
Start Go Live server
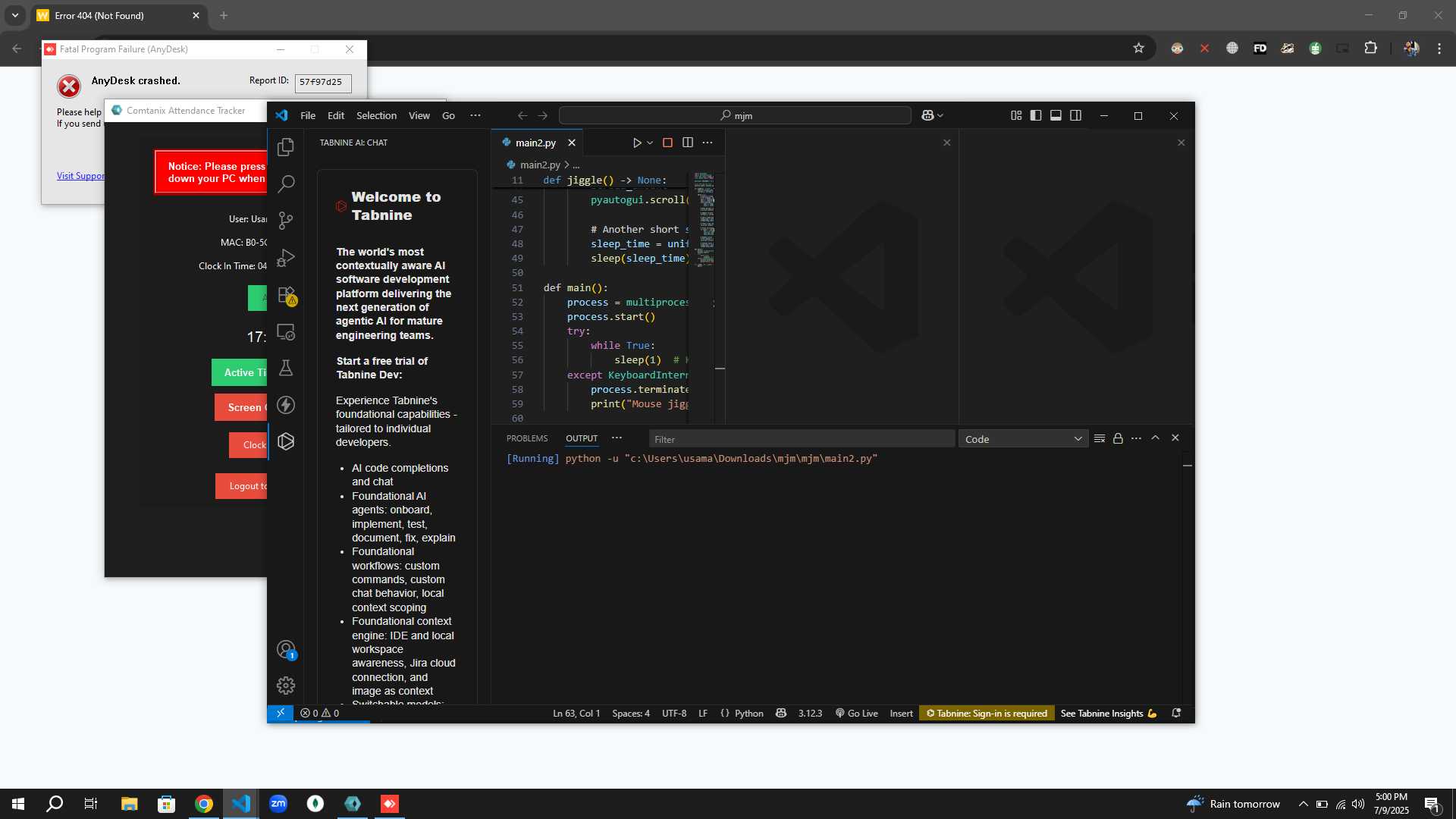857,713
